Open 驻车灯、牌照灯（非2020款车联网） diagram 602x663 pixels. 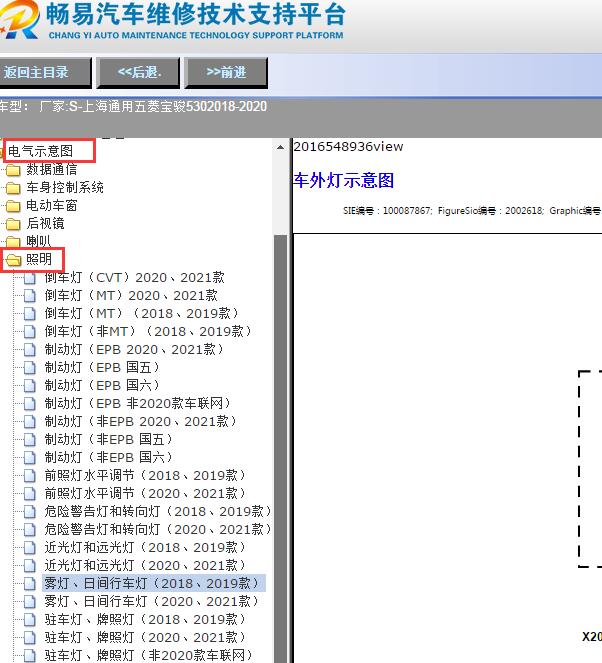click(x=149, y=655)
